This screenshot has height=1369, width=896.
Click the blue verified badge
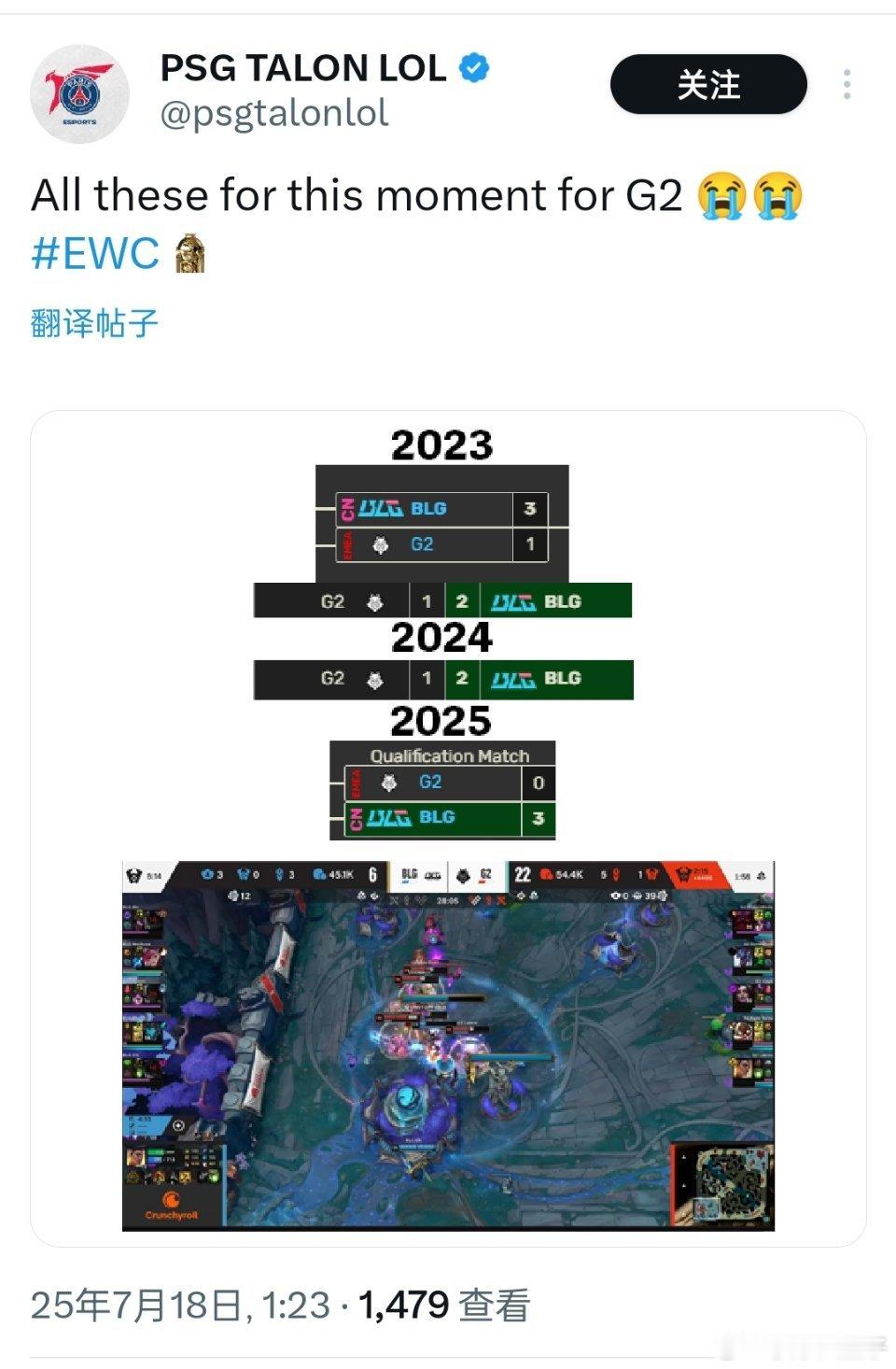coord(475,68)
